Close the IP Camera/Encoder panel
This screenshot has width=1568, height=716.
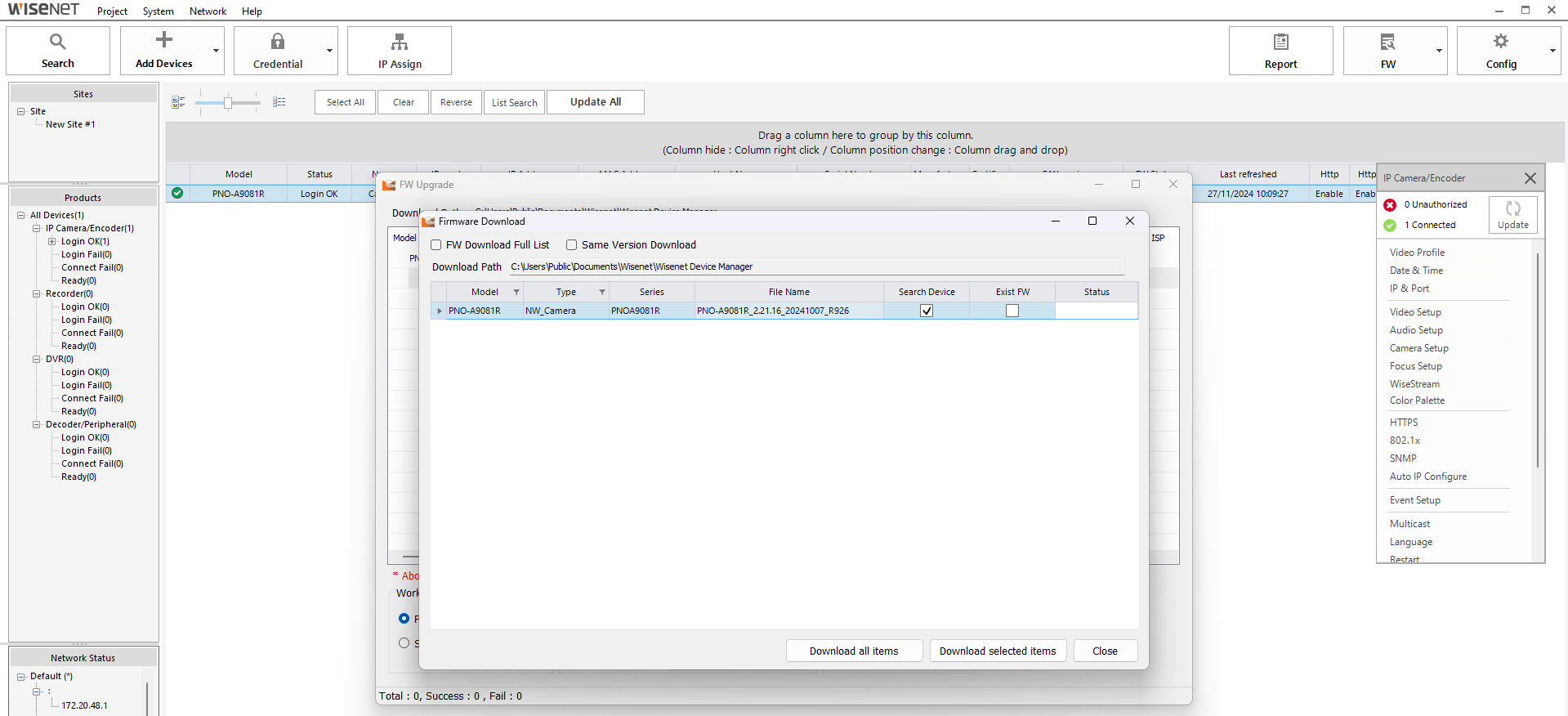tap(1530, 177)
